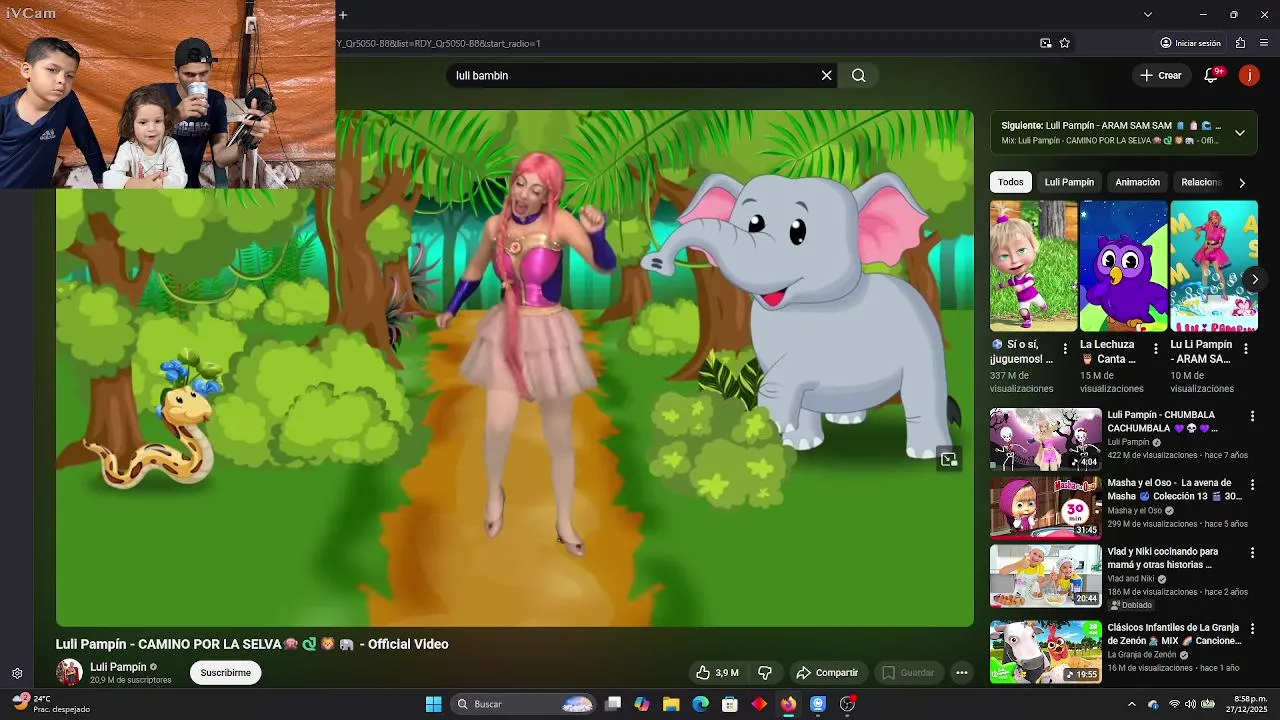Open the Firefox extensions puzzle icon

coord(1240,43)
